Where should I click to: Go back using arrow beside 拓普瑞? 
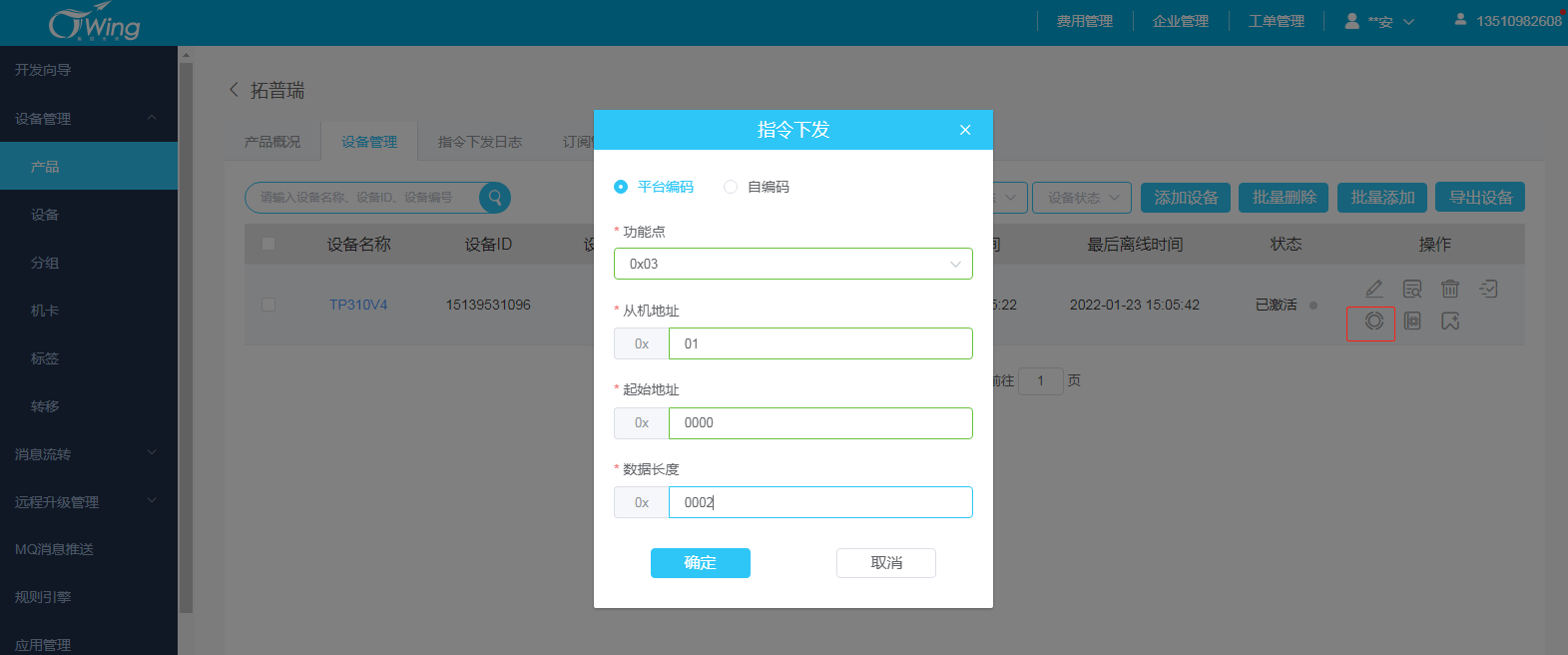tap(234, 90)
